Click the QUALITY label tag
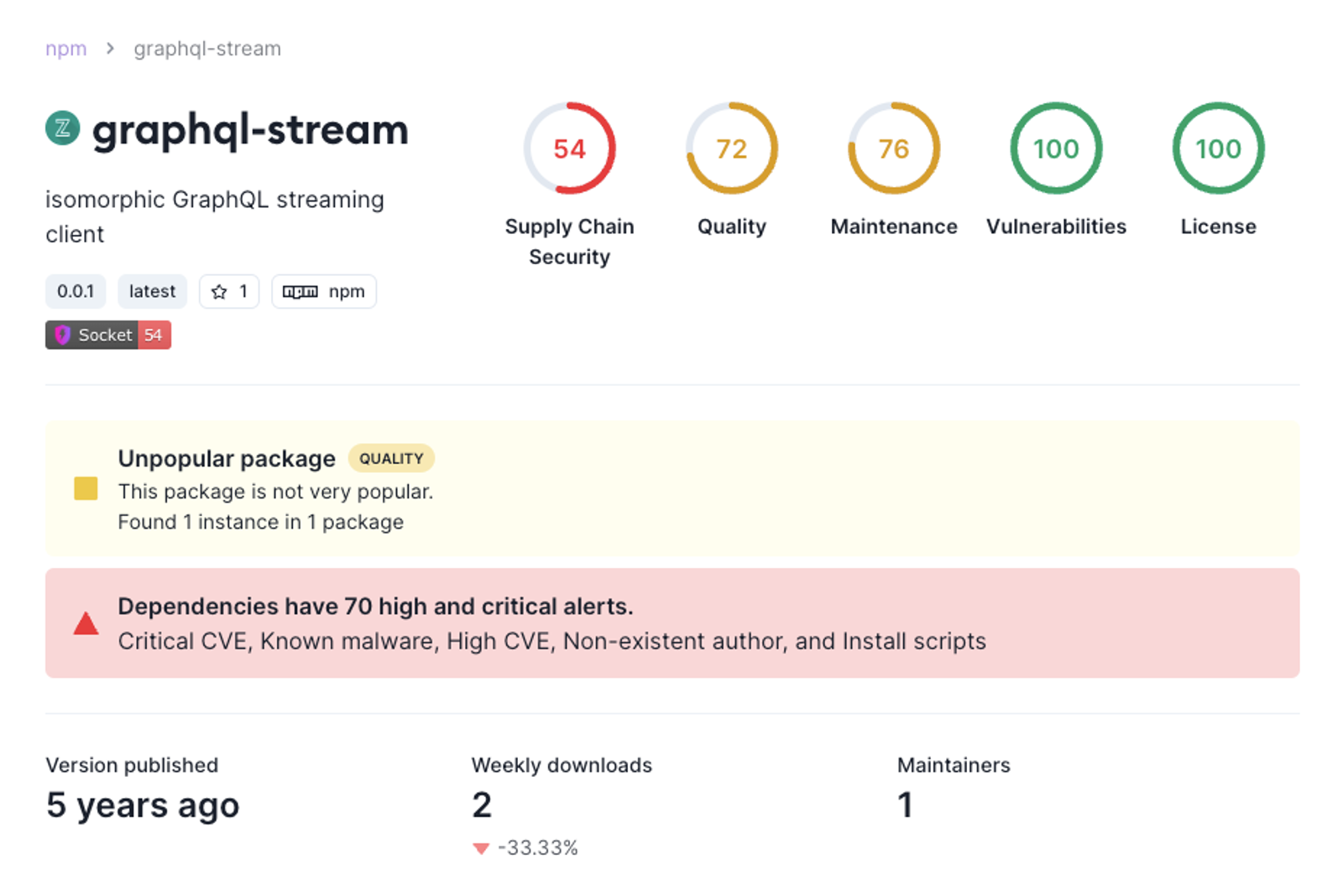Image resolution: width=1343 pixels, height=896 pixels. coord(391,459)
